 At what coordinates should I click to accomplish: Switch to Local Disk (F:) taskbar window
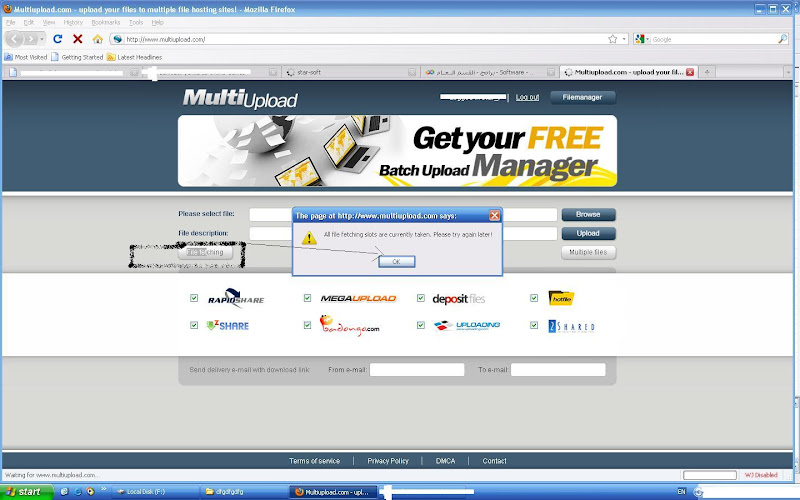tap(155, 492)
